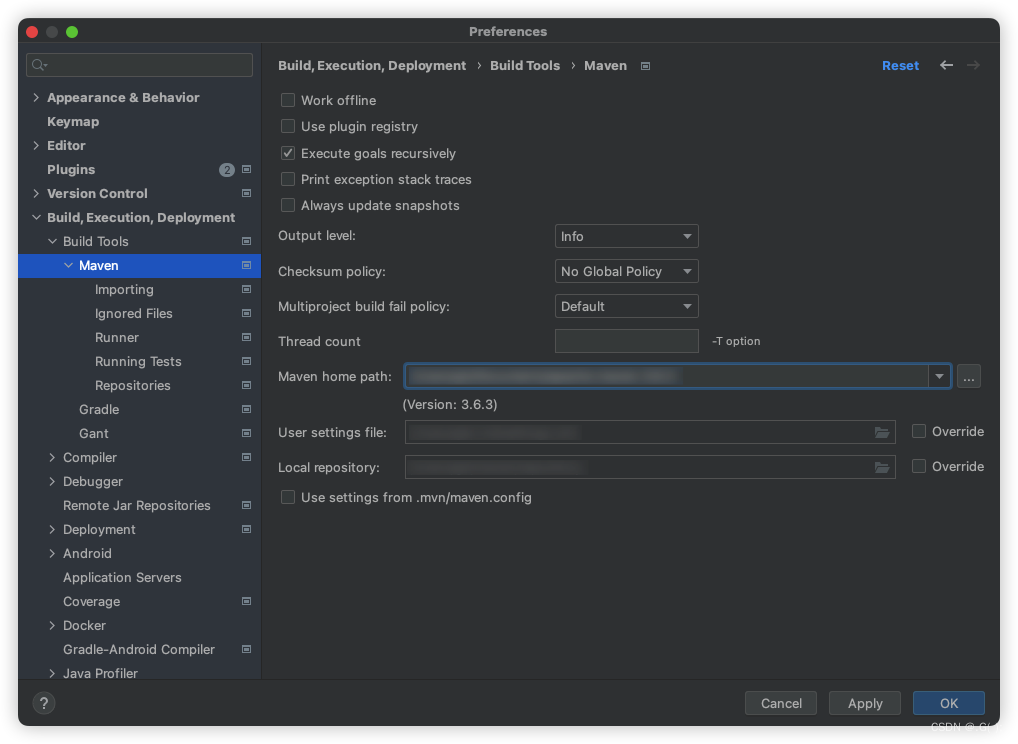Click the Thread count input field
This screenshot has height=744, width=1018.
(627, 341)
